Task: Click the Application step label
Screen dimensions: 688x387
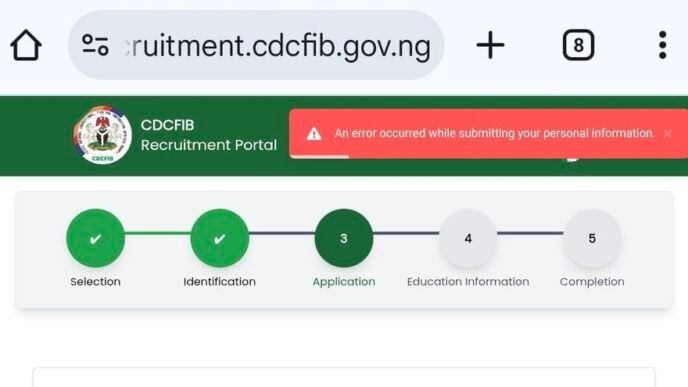Action: 344,282
